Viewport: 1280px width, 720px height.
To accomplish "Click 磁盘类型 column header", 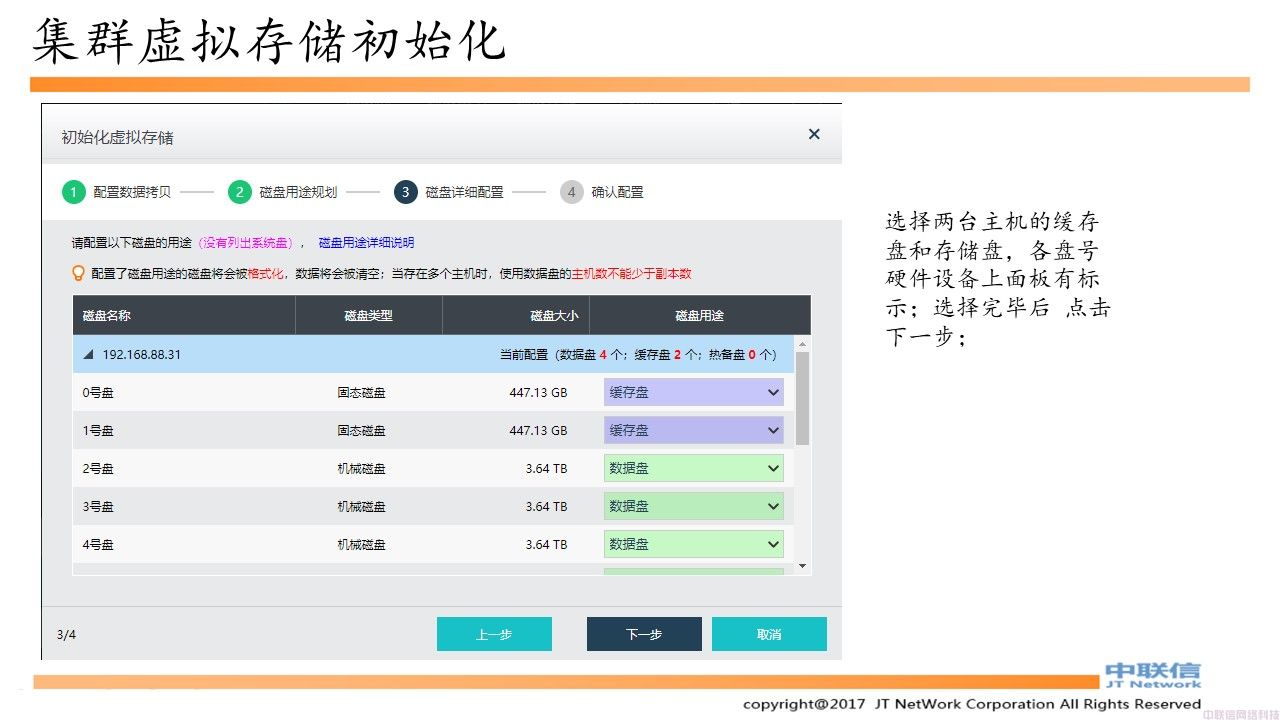I will [x=369, y=315].
